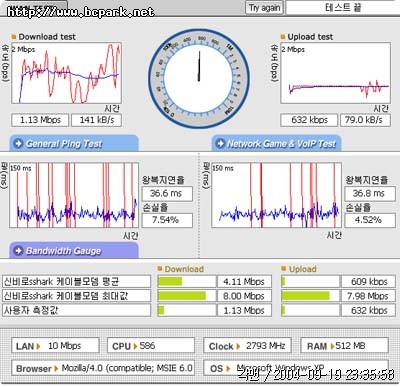Viewport: 400px width, 387px height.
Task: Select the 609 kbps average upload value
Action: point(369,282)
